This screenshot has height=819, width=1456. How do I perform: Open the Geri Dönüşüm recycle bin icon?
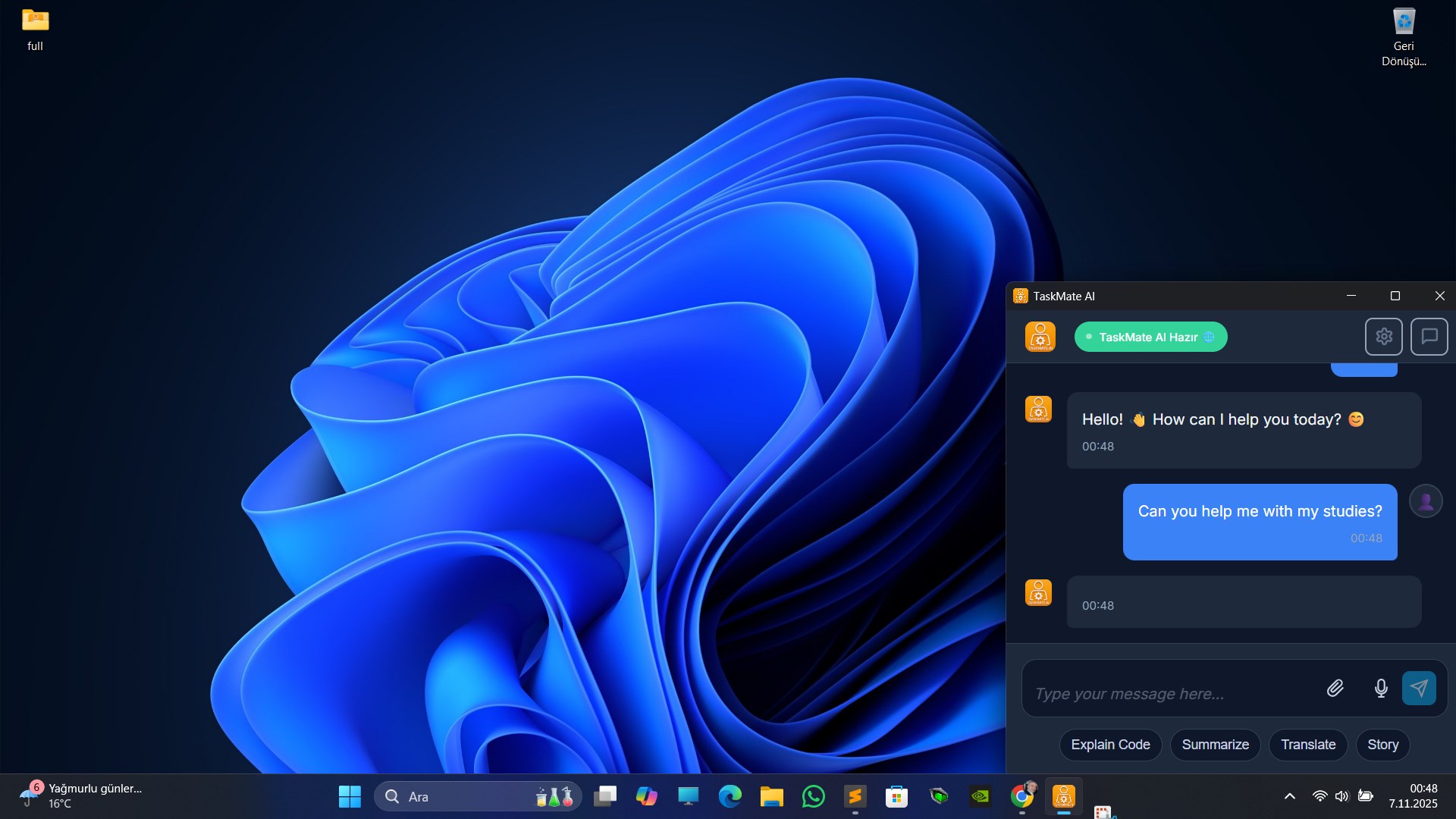click(1404, 36)
